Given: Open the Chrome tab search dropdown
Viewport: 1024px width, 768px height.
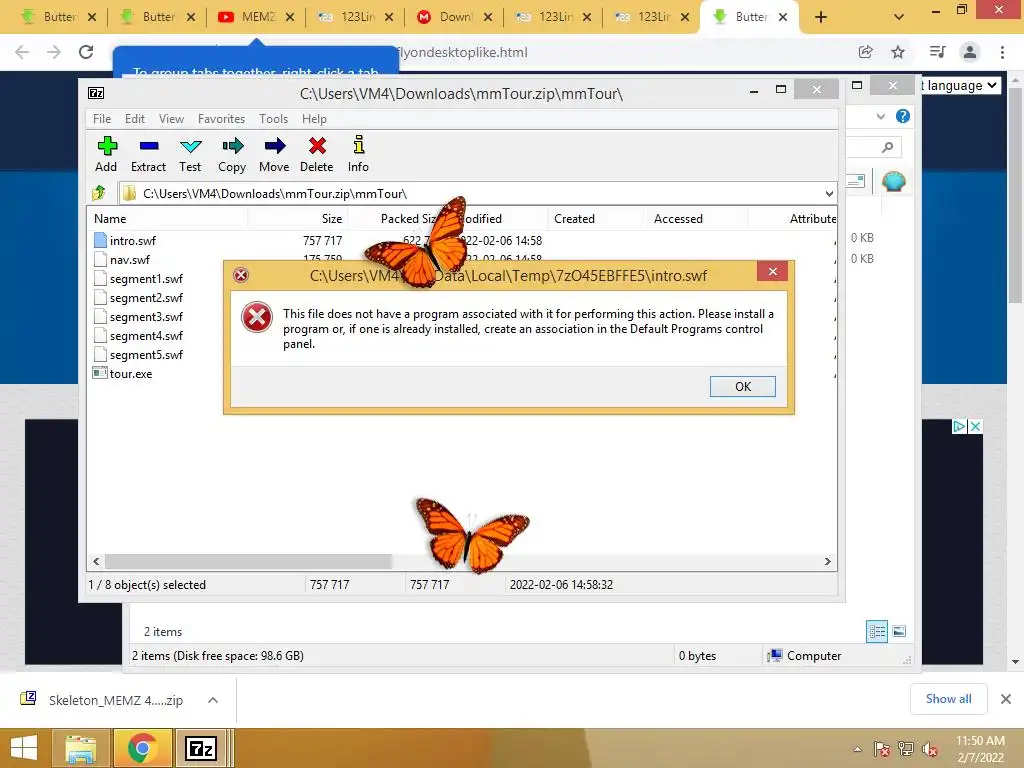Looking at the screenshot, I should tap(899, 17).
